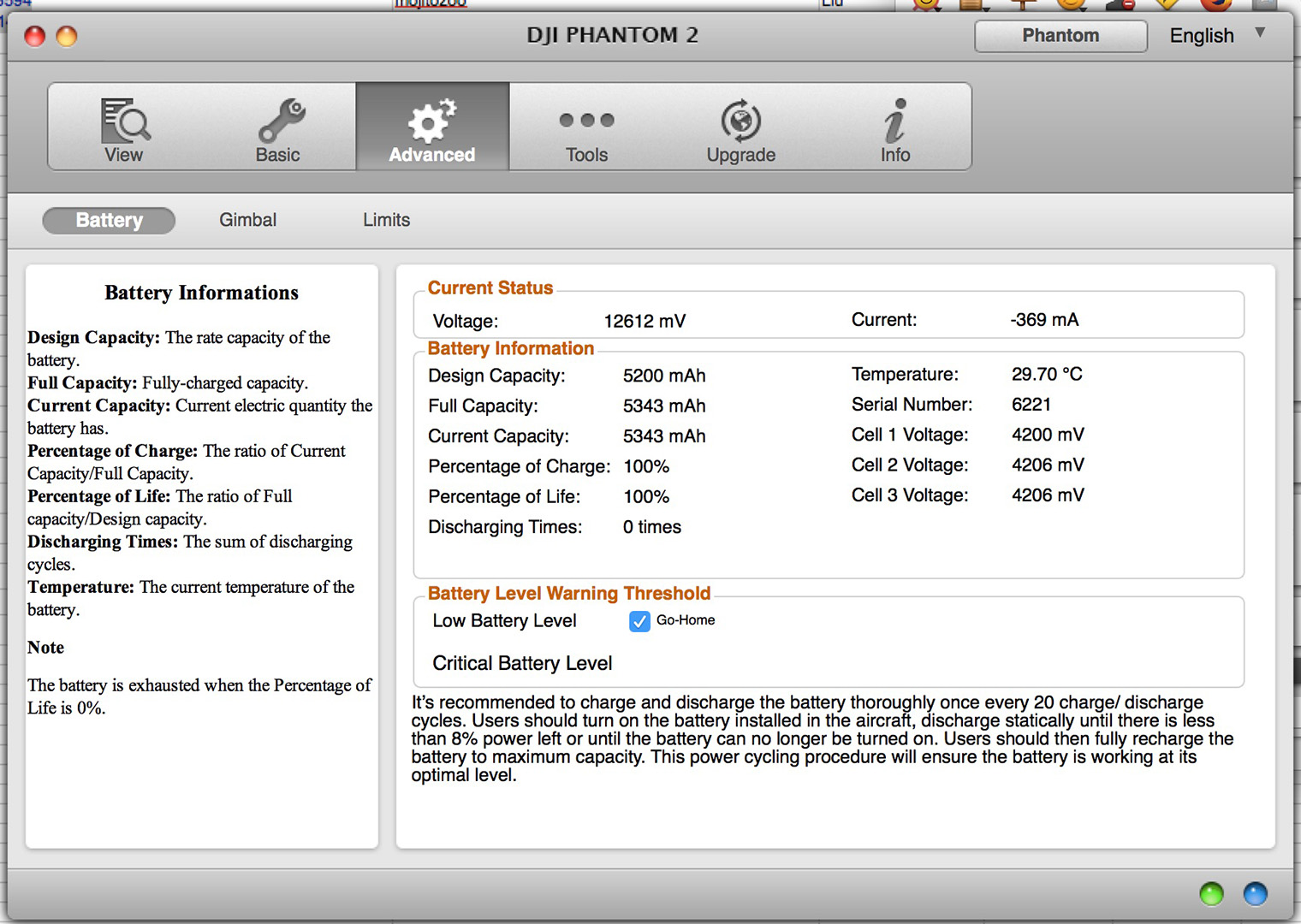This screenshot has height=924, width=1301.
Task: Click the Battery Informations heading
Action: [x=202, y=293]
